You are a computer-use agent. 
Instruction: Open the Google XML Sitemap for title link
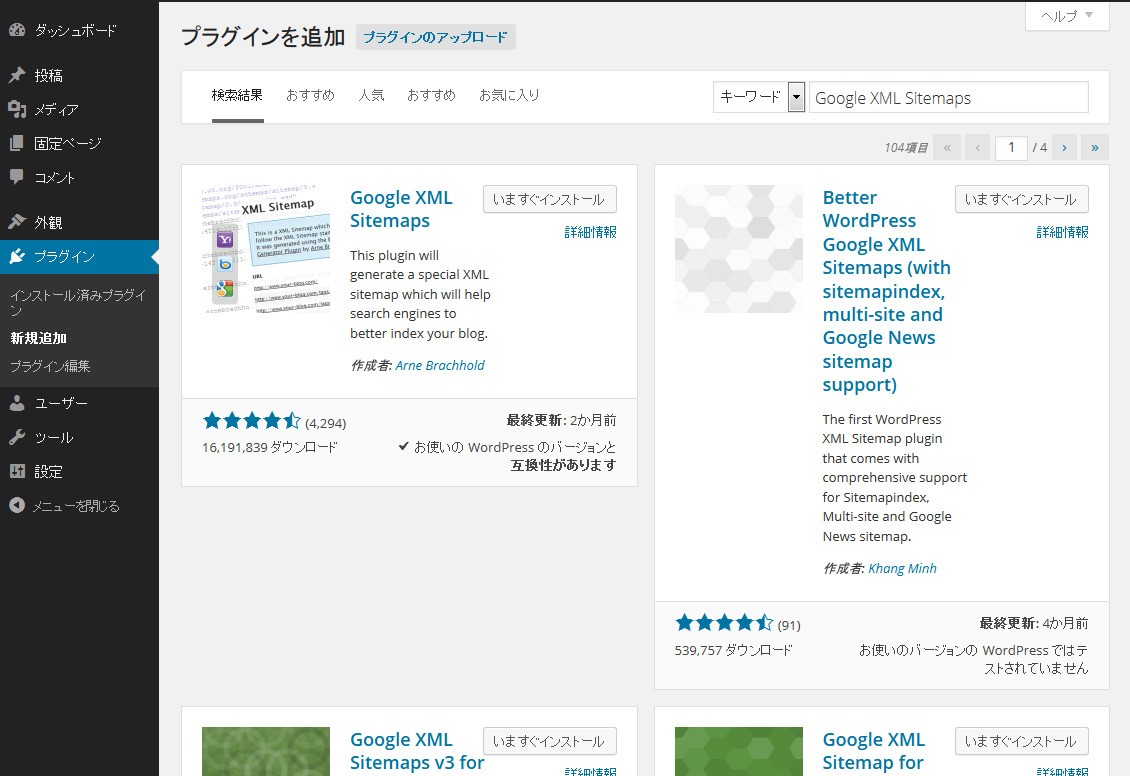click(x=873, y=752)
